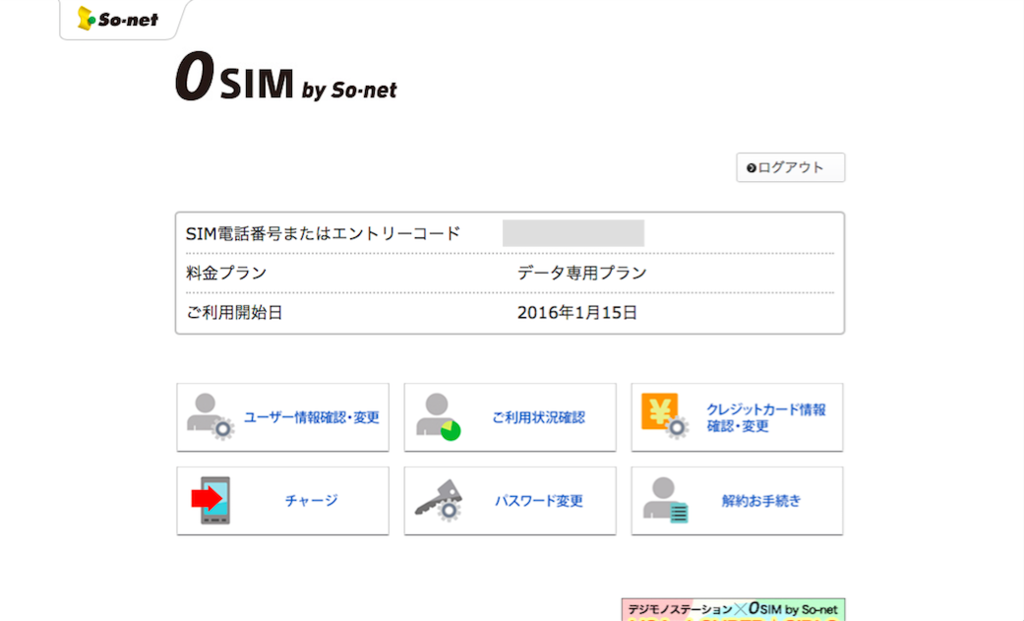This screenshot has height=621, width=1024.
Task: Log out with the ログアウト button
Action: point(790,167)
